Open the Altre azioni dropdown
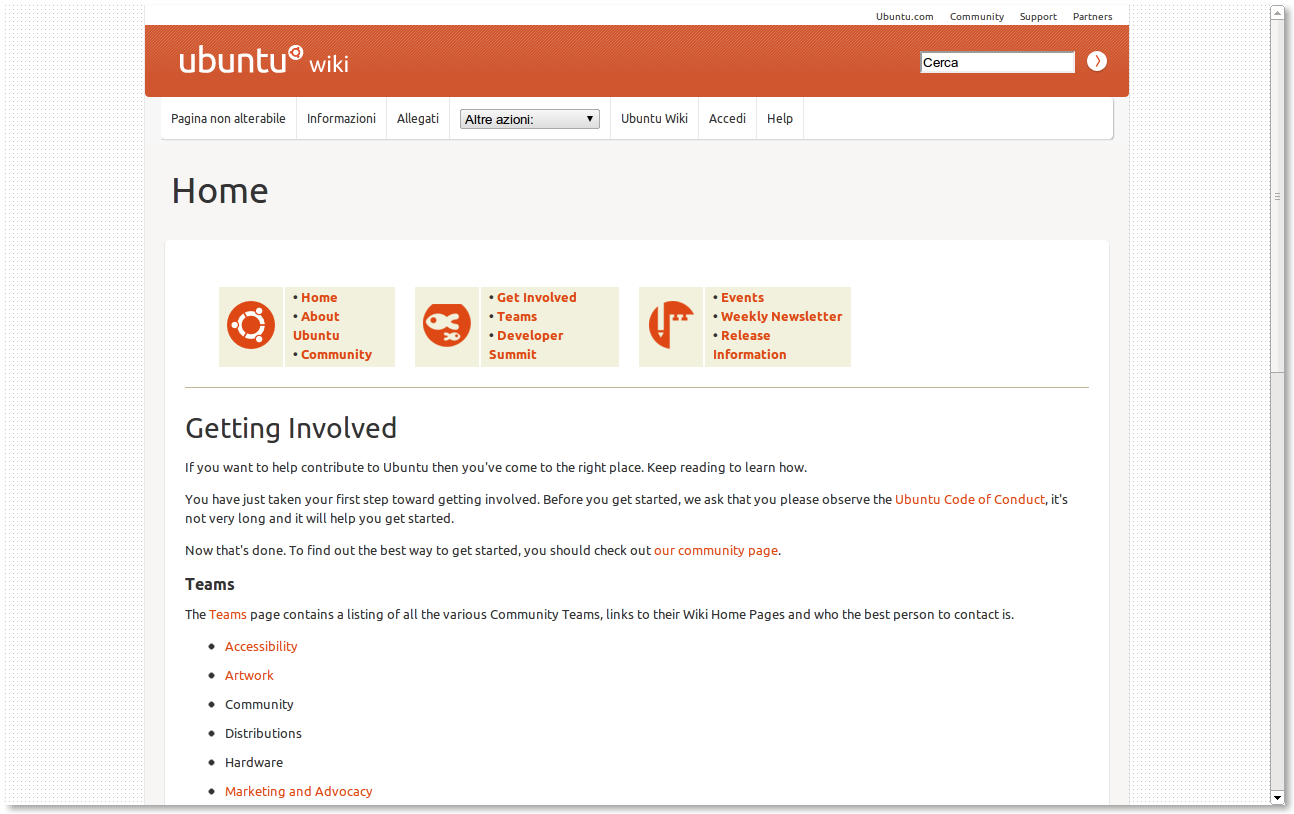Screen dimensions: 1294x814 pos(529,119)
